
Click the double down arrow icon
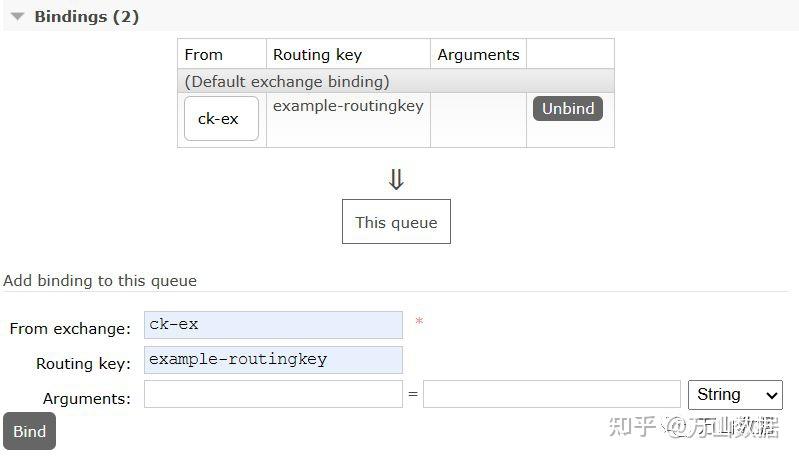coord(396,179)
